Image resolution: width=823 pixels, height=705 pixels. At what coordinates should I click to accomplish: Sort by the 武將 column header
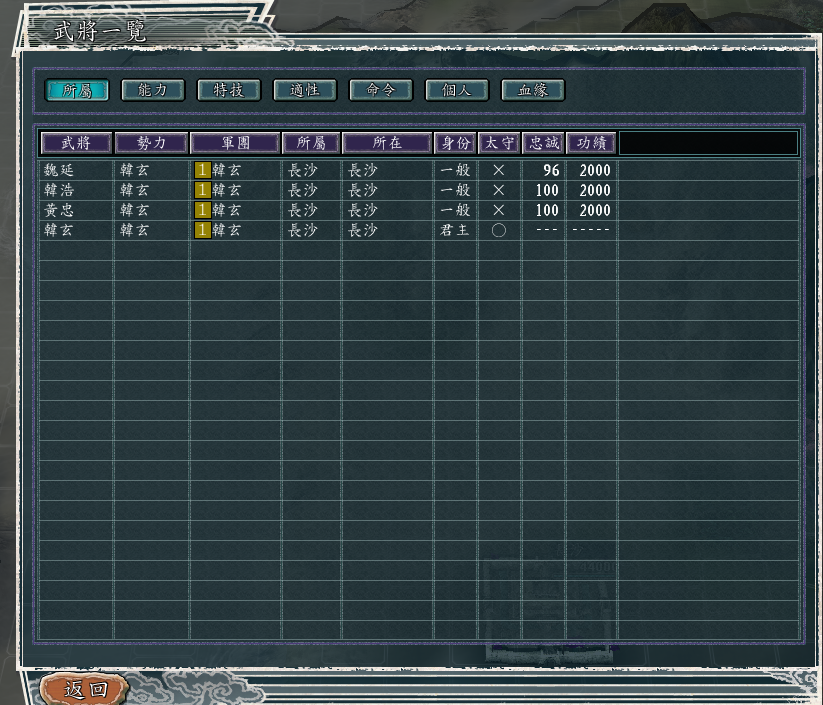point(76,143)
